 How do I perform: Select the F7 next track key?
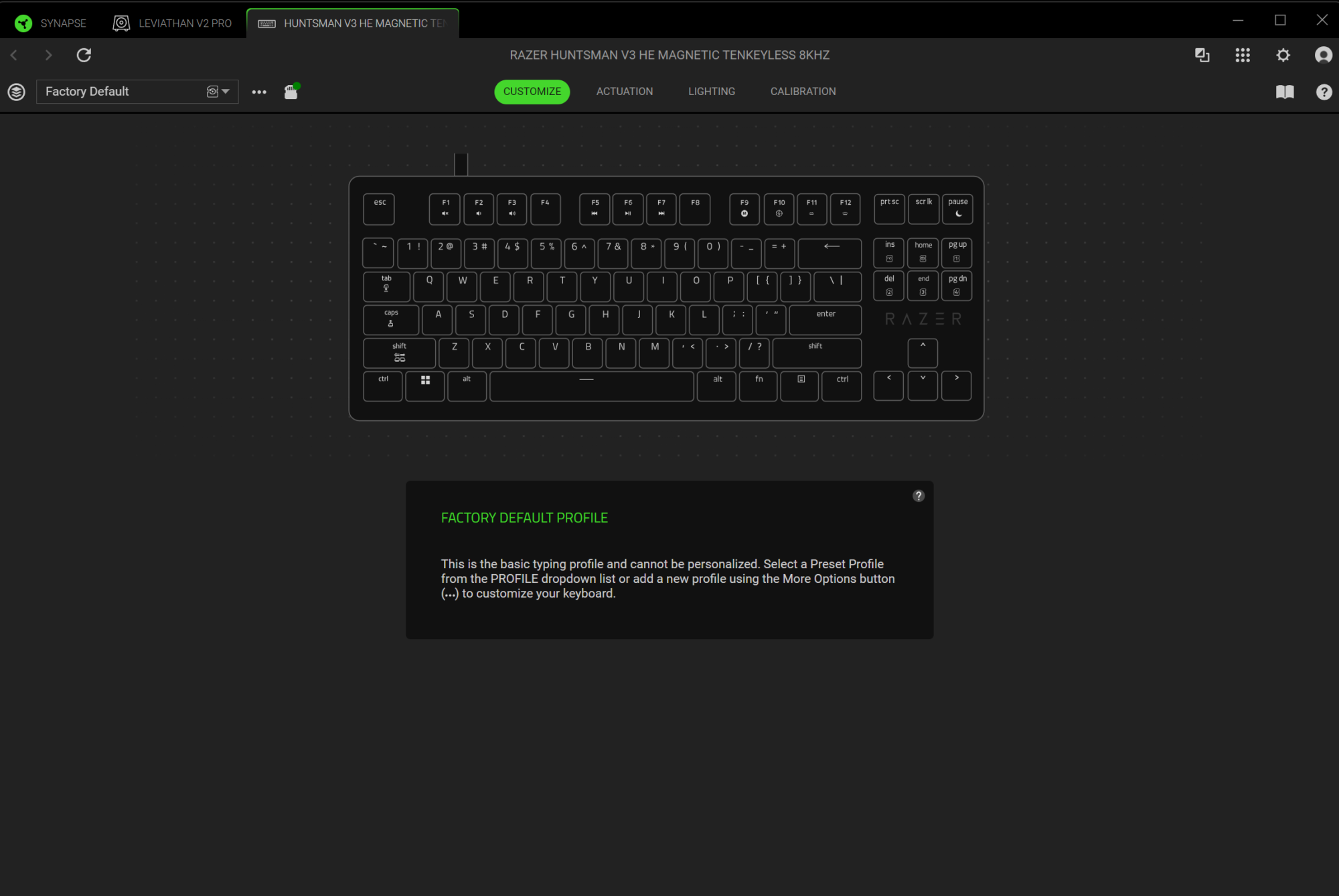pos(661,209)
